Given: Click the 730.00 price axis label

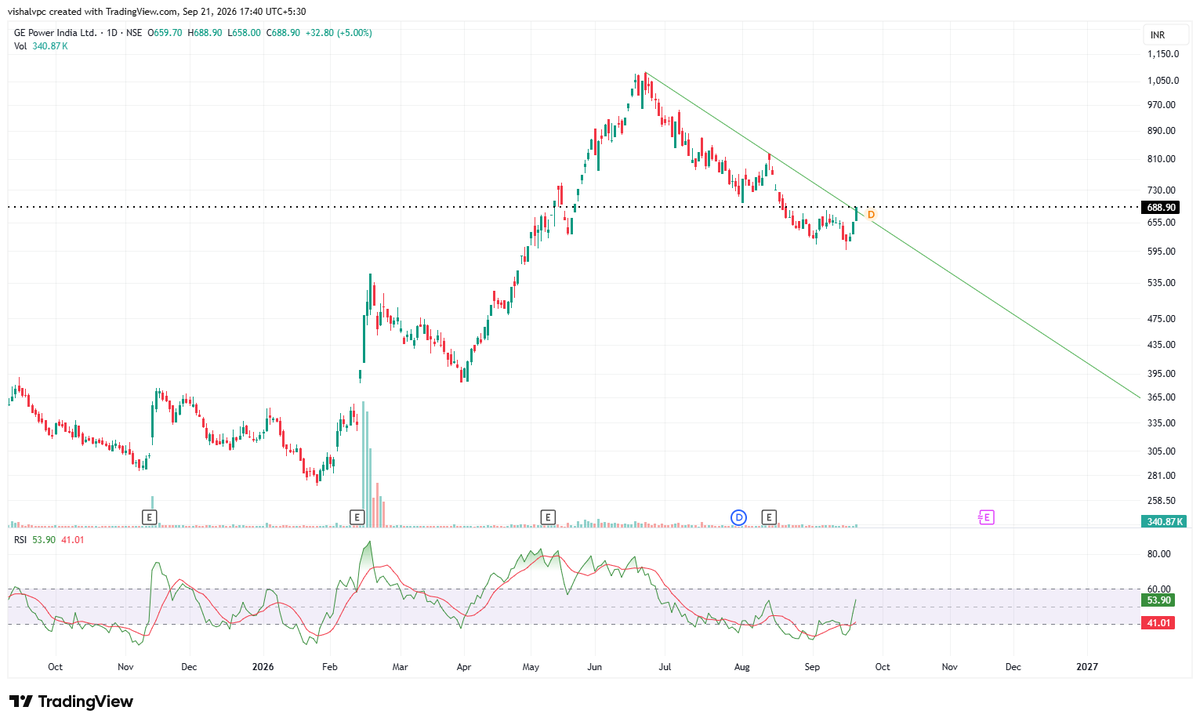Looking at the screenshot, I should [x=1163, y=190].
